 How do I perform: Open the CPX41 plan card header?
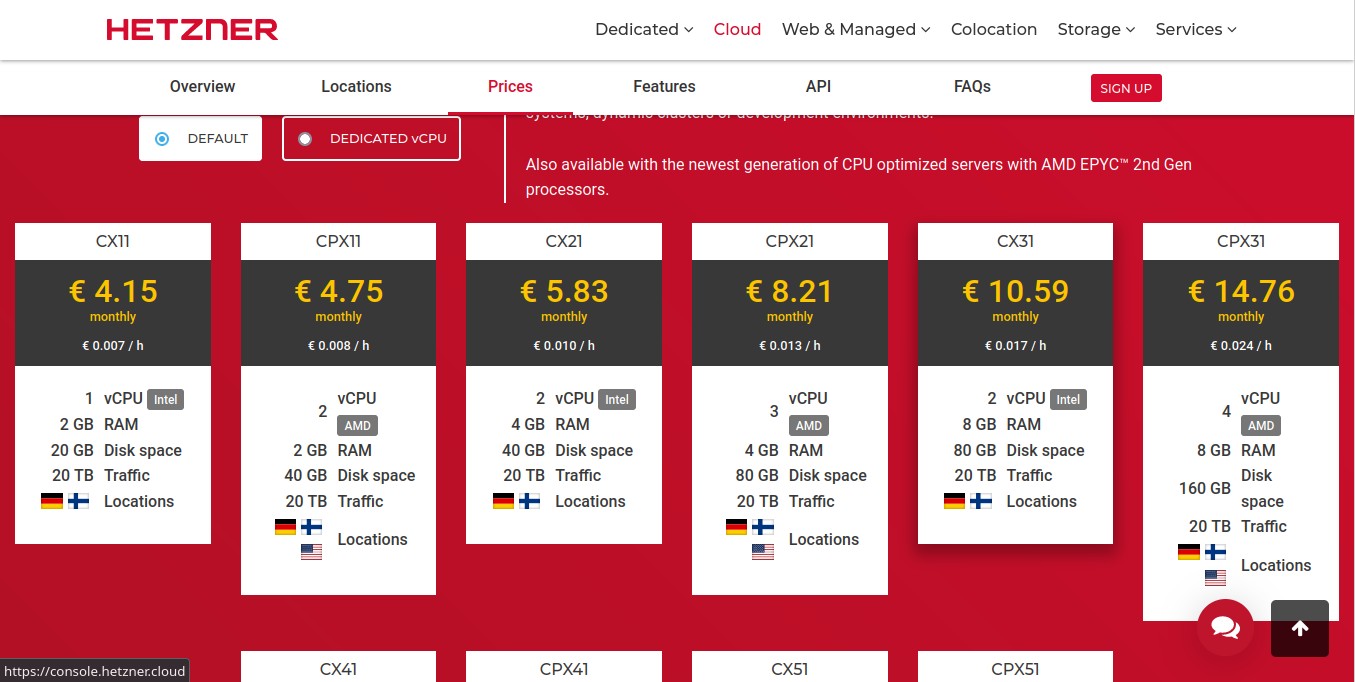[x=564, y=668]
